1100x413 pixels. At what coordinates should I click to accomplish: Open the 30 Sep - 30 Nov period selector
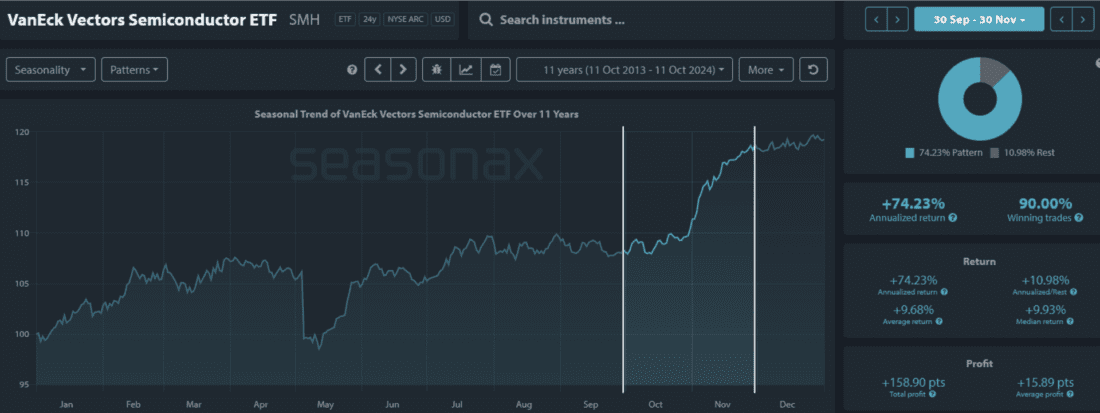[x=978, y=19]
